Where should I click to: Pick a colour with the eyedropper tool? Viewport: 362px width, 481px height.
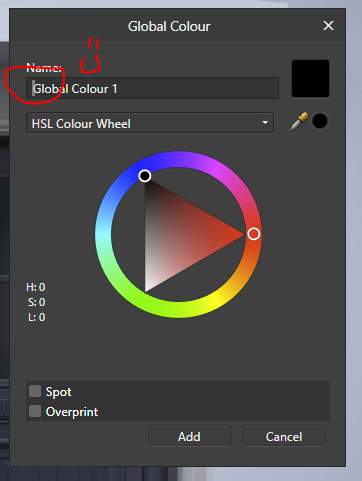click(x=299, y=121)
